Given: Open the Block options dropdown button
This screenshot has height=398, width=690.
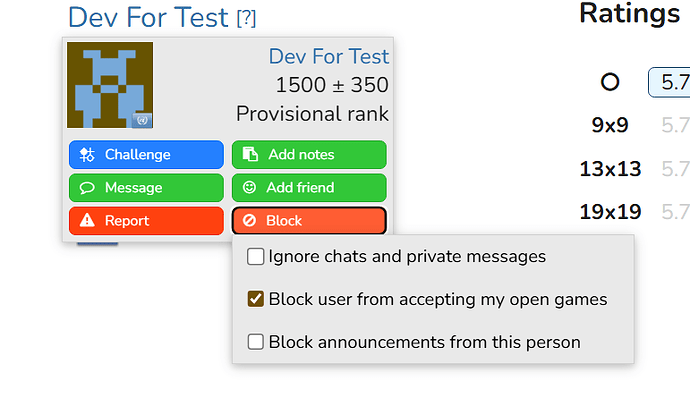Looking at the screenshot, I should 309,221.
